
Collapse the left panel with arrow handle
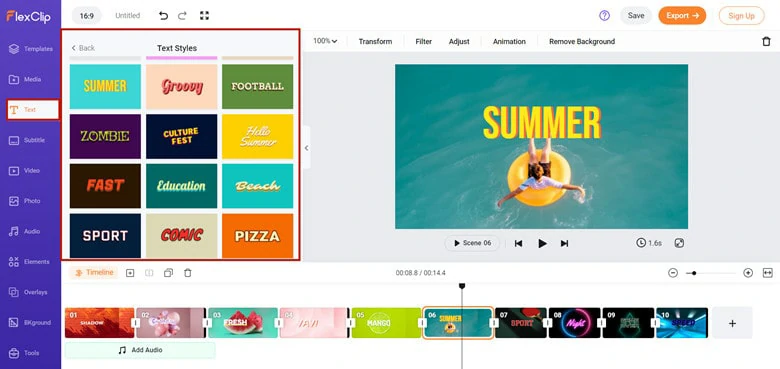[x=306, y=148]
